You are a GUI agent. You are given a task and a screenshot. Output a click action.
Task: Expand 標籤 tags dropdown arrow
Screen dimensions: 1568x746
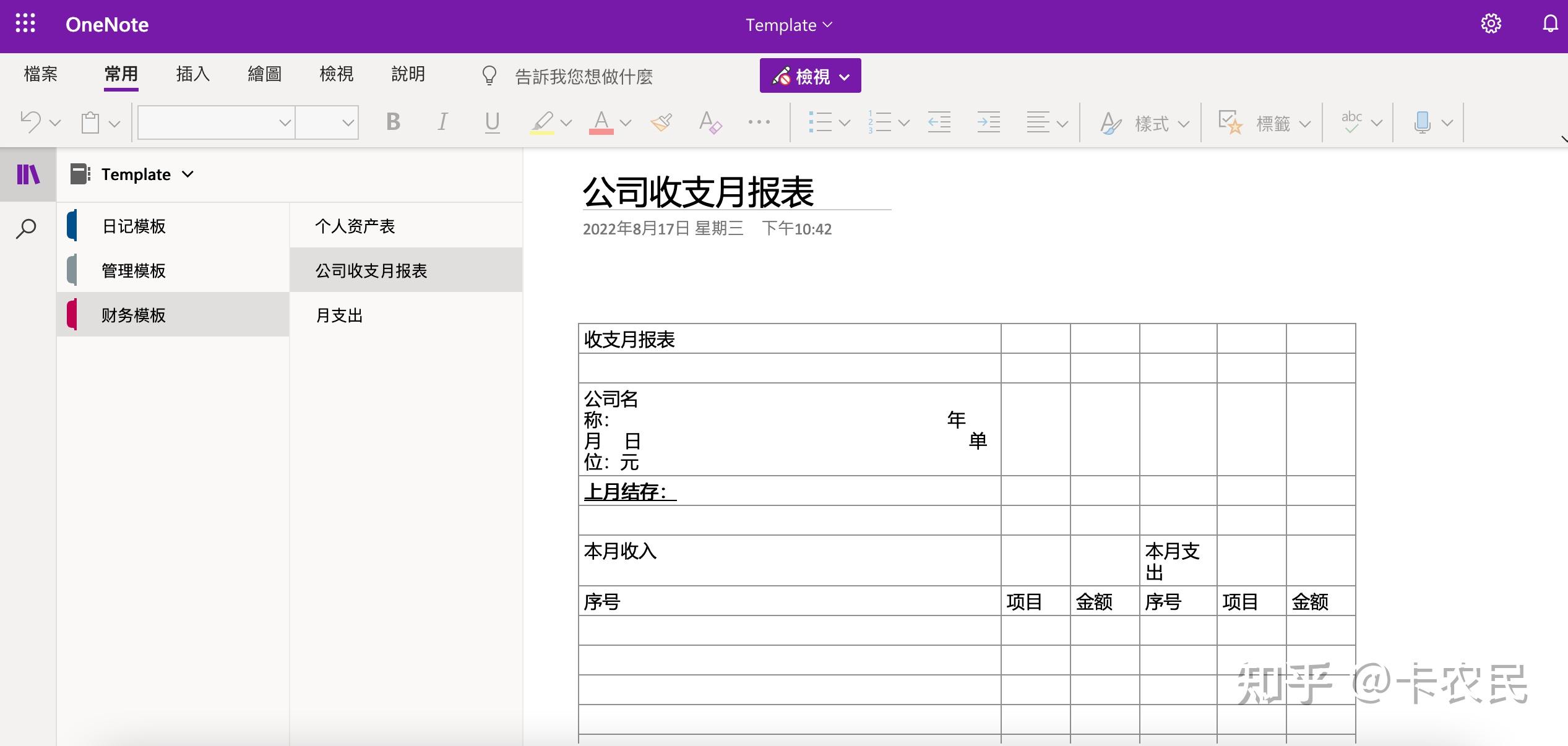(1305, 123)
